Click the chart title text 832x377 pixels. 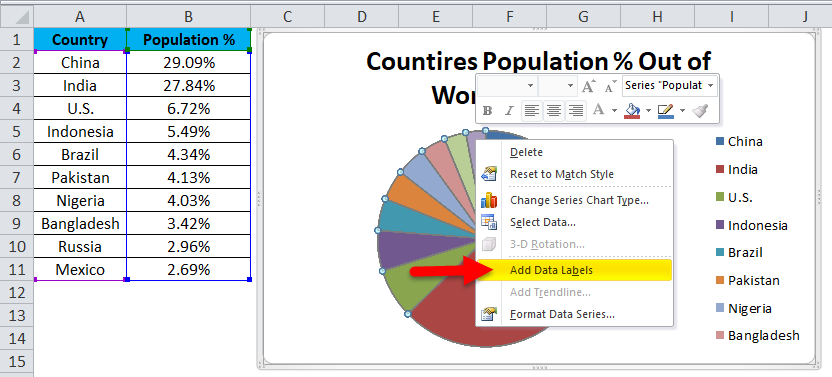coord(538,62)
